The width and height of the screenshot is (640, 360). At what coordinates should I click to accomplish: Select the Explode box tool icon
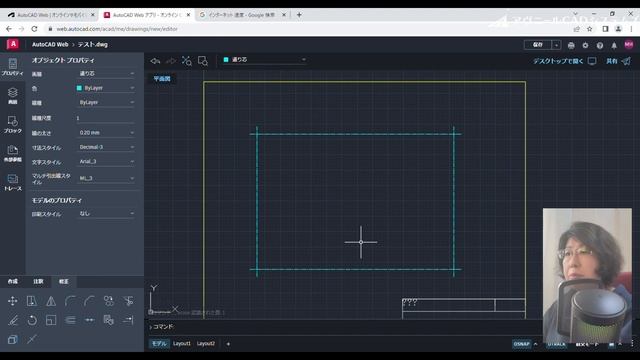tap(12, 339)
